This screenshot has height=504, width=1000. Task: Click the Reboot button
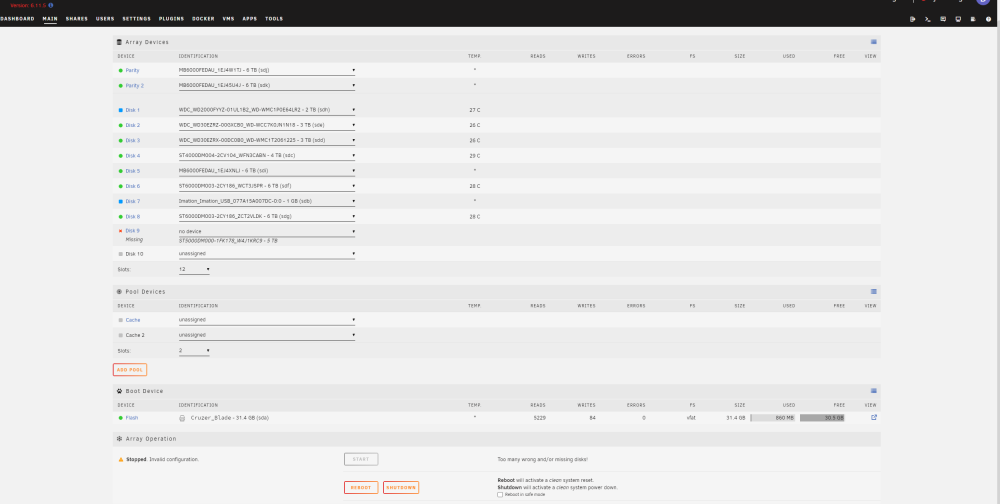(361, 487)
